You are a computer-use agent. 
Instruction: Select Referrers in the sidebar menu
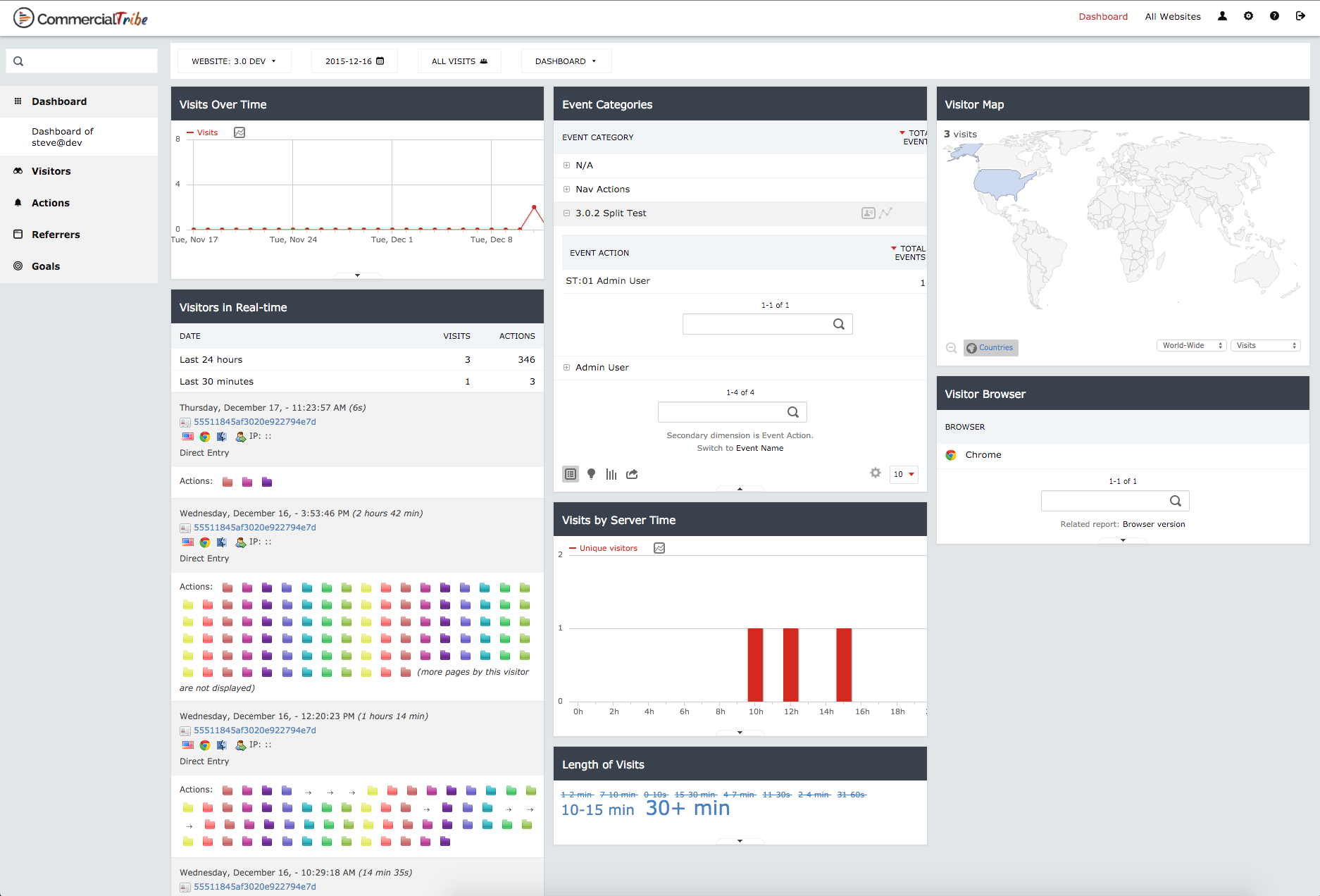[x=56, y=235]
